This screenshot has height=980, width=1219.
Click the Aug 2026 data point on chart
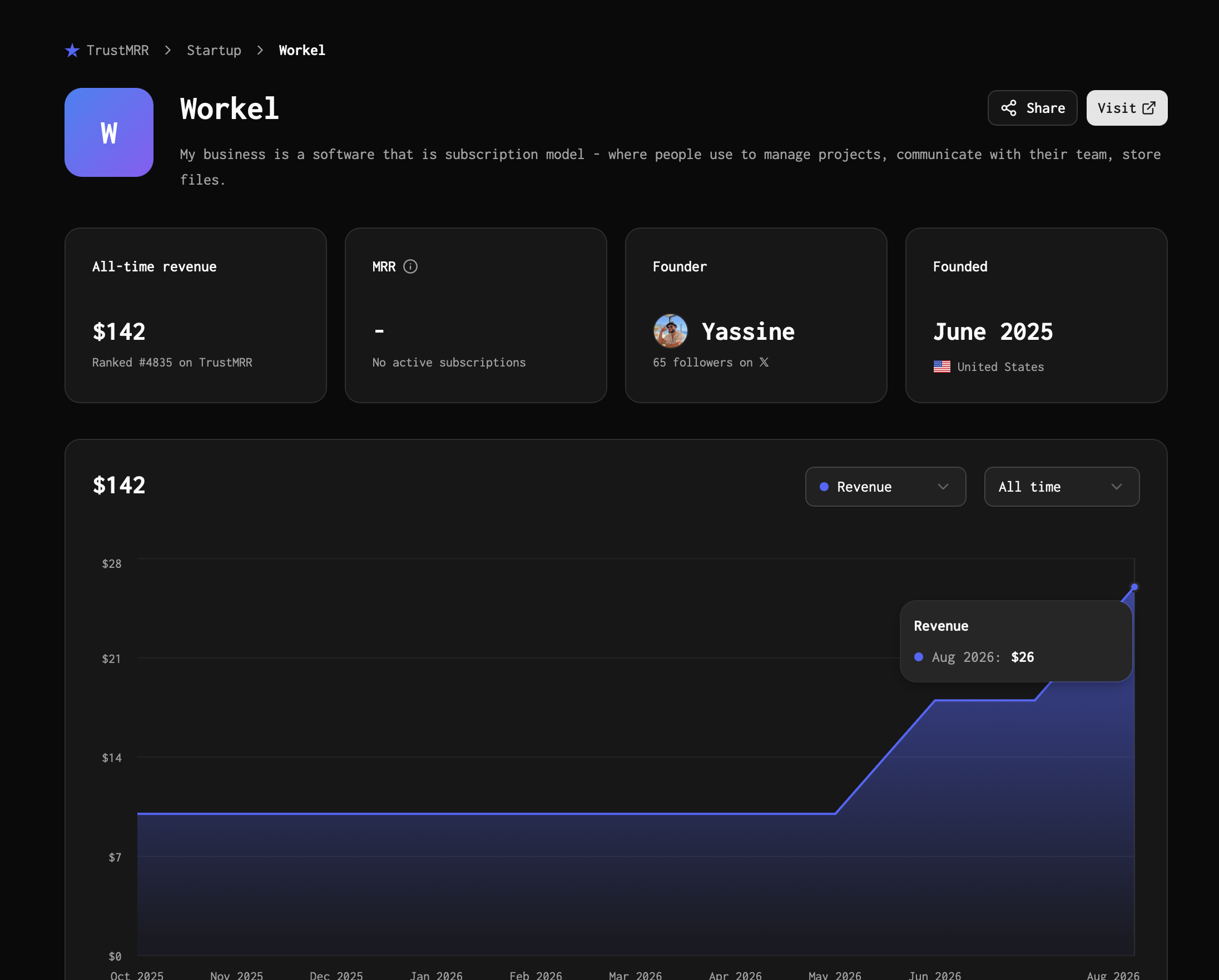pos(1134,587)
